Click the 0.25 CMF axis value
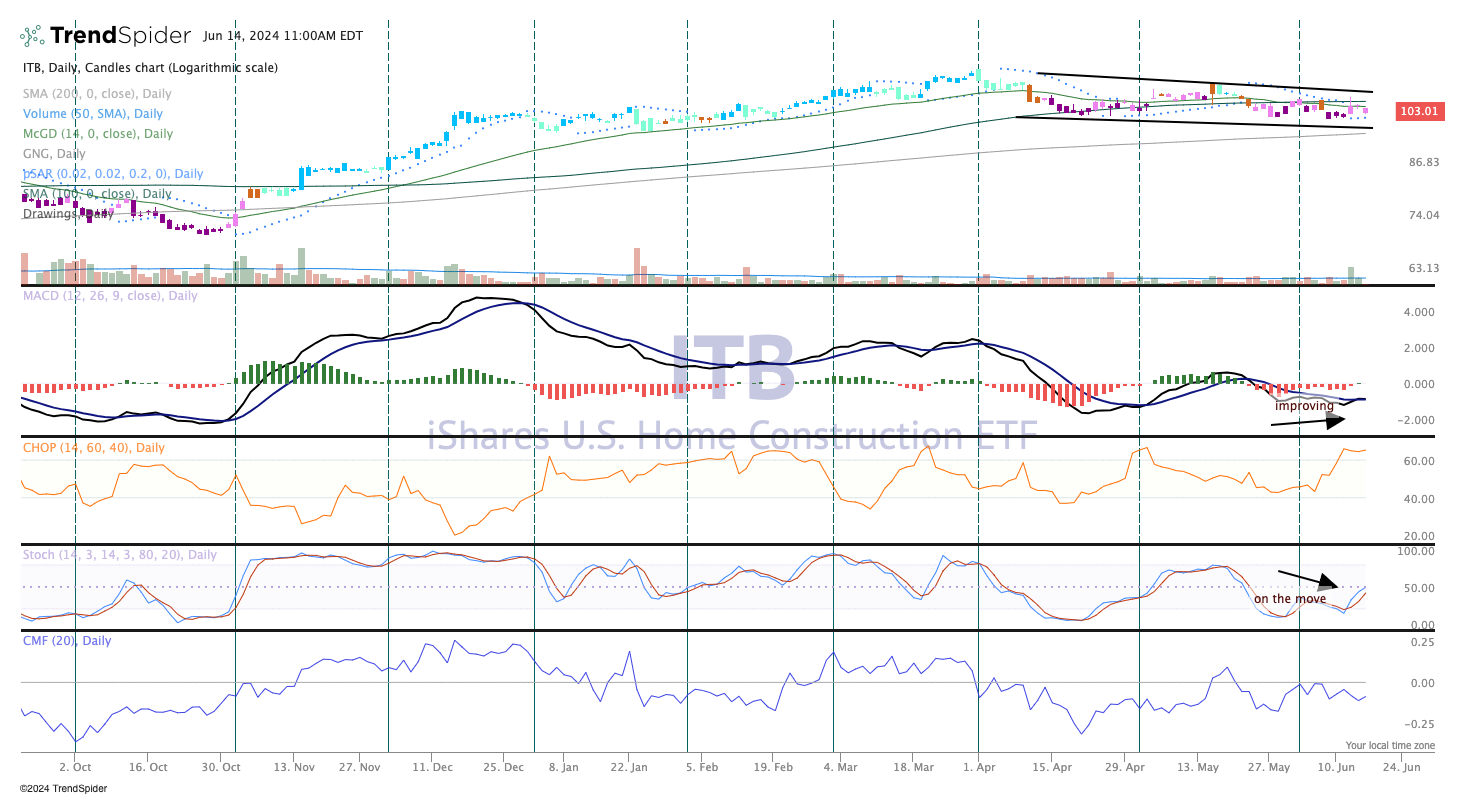Viewport: 1465px width, 798px height. (x=1423, y=642)
